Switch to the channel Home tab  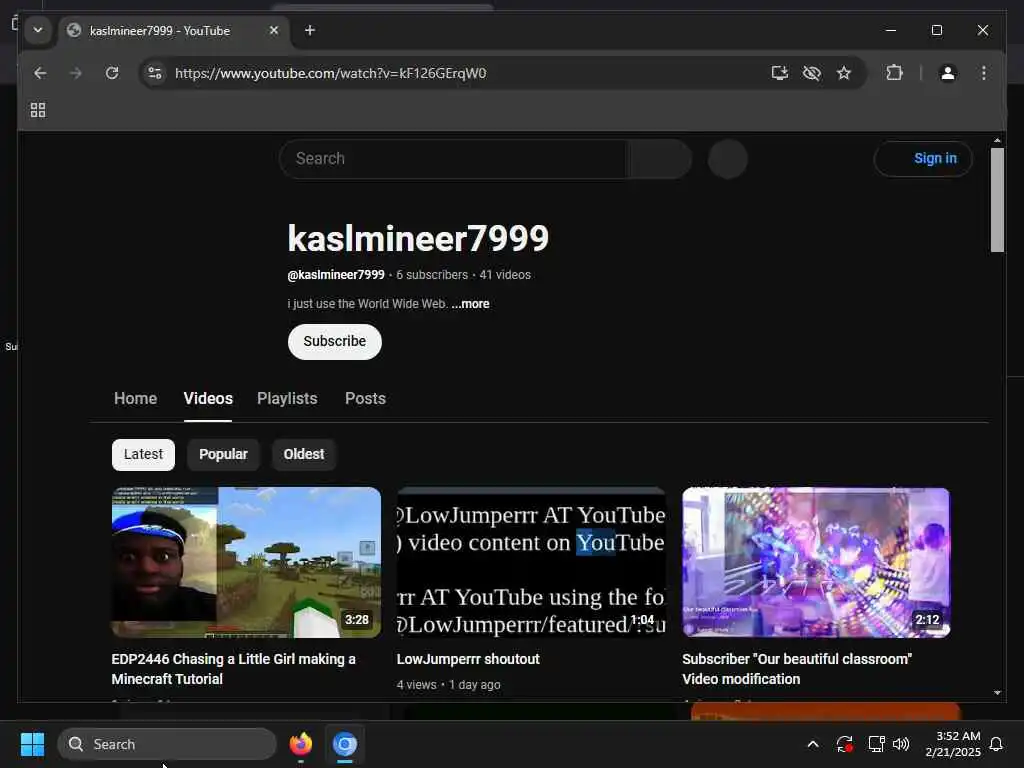pos(135,398)
